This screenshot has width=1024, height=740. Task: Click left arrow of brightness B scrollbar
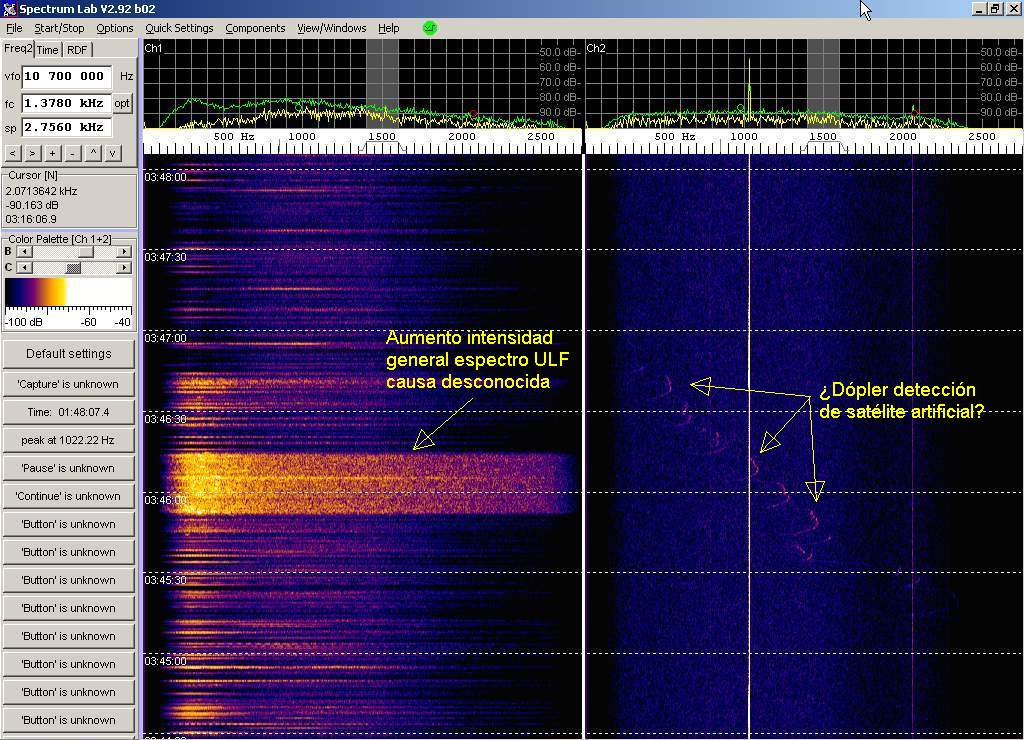(24, 252)
